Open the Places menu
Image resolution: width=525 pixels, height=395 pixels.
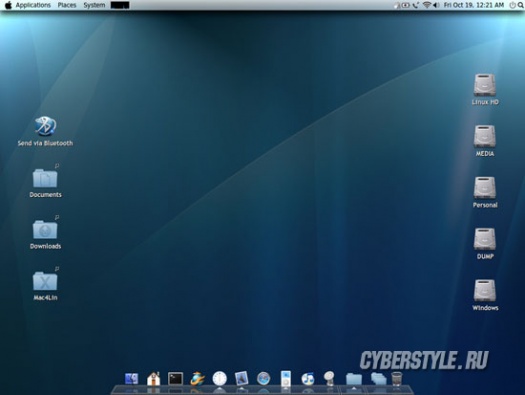pyautogui.click(x=67, y=5)
